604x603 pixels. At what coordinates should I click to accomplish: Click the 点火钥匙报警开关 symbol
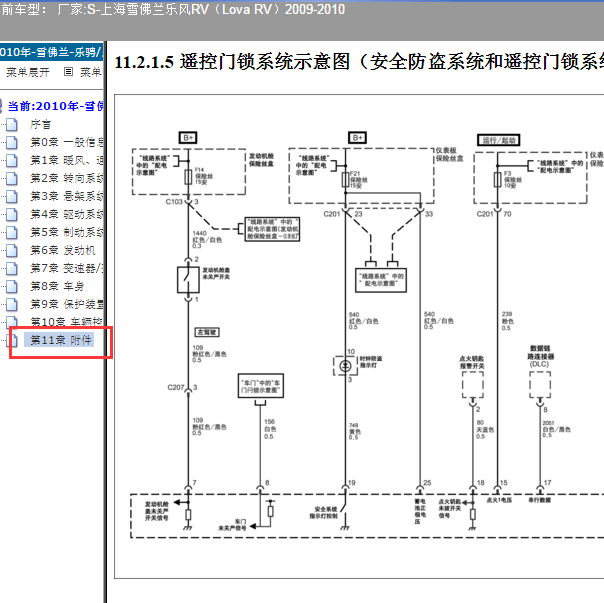click(473, 385)
